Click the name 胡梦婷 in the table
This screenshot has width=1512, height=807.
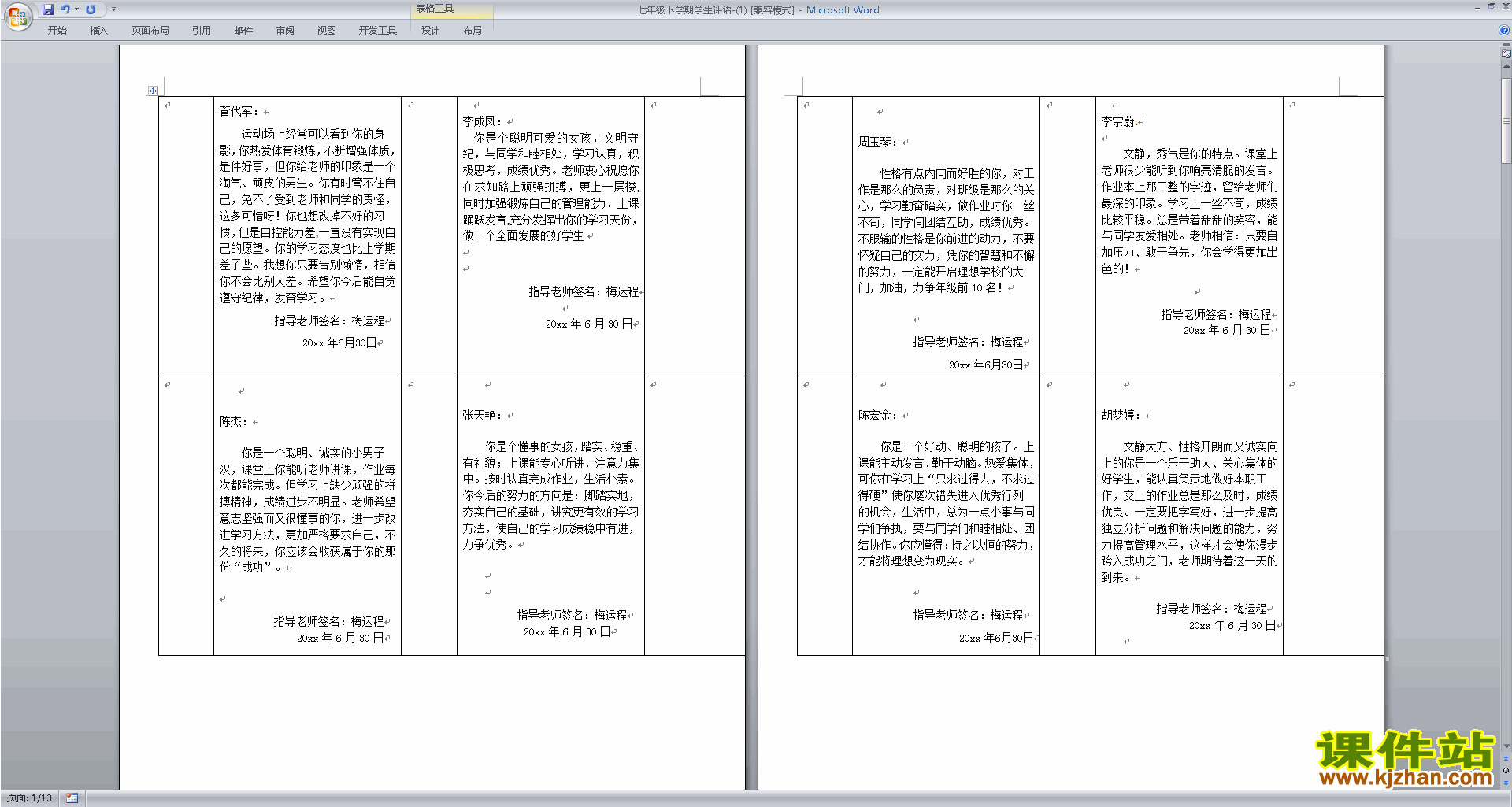pyautogui.click(x=1118, y=415)
